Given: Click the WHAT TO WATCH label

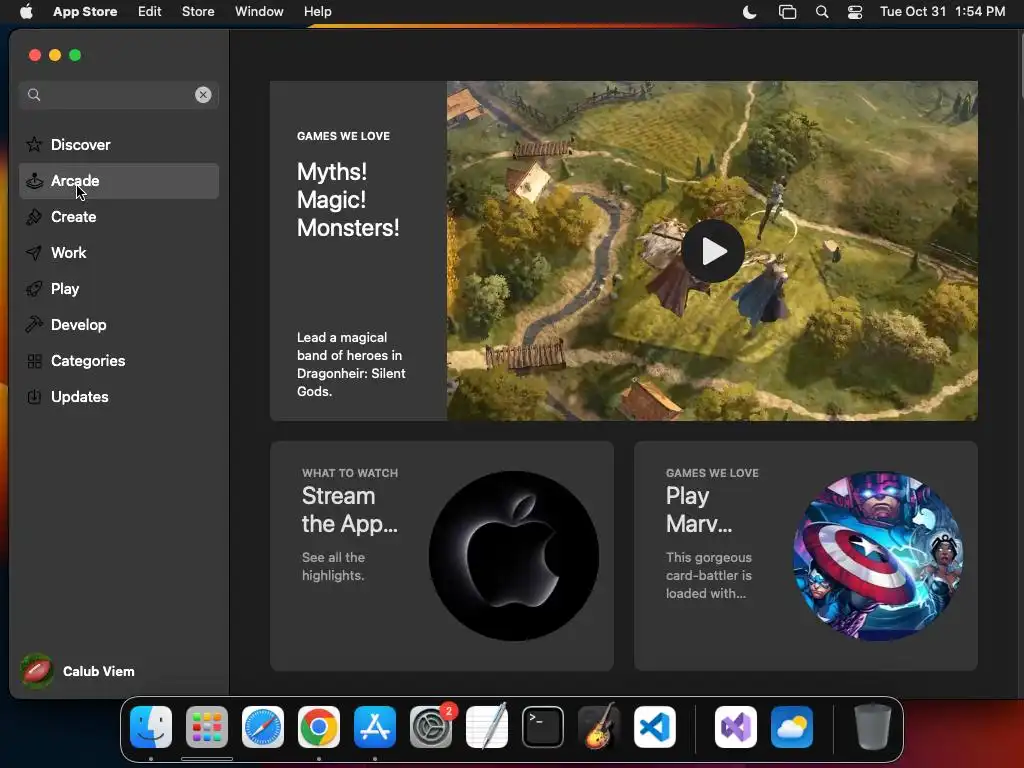Looking at the screenshot, I should [349, 473].
